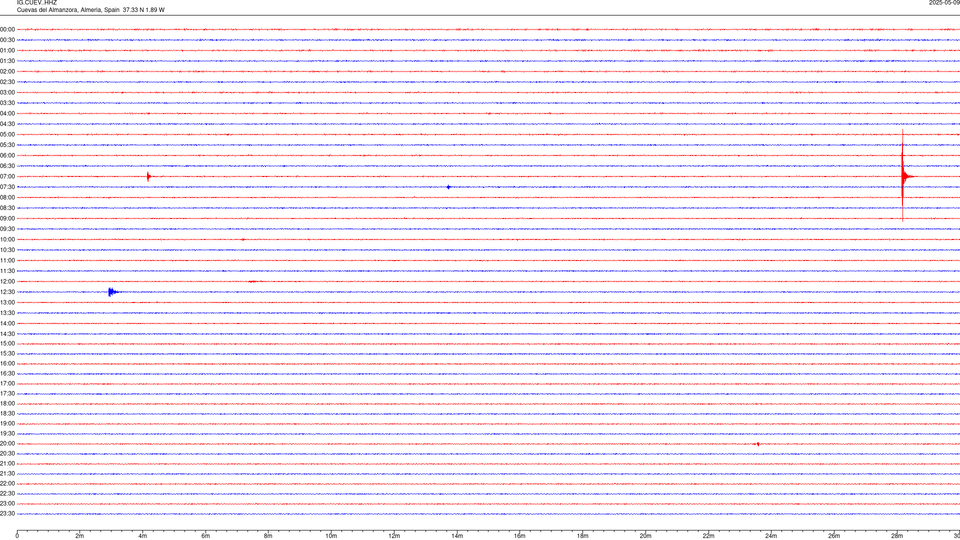Click the 06:30 time label
The width and height of the screenshot is (960, 540).
tap(7, 166)
